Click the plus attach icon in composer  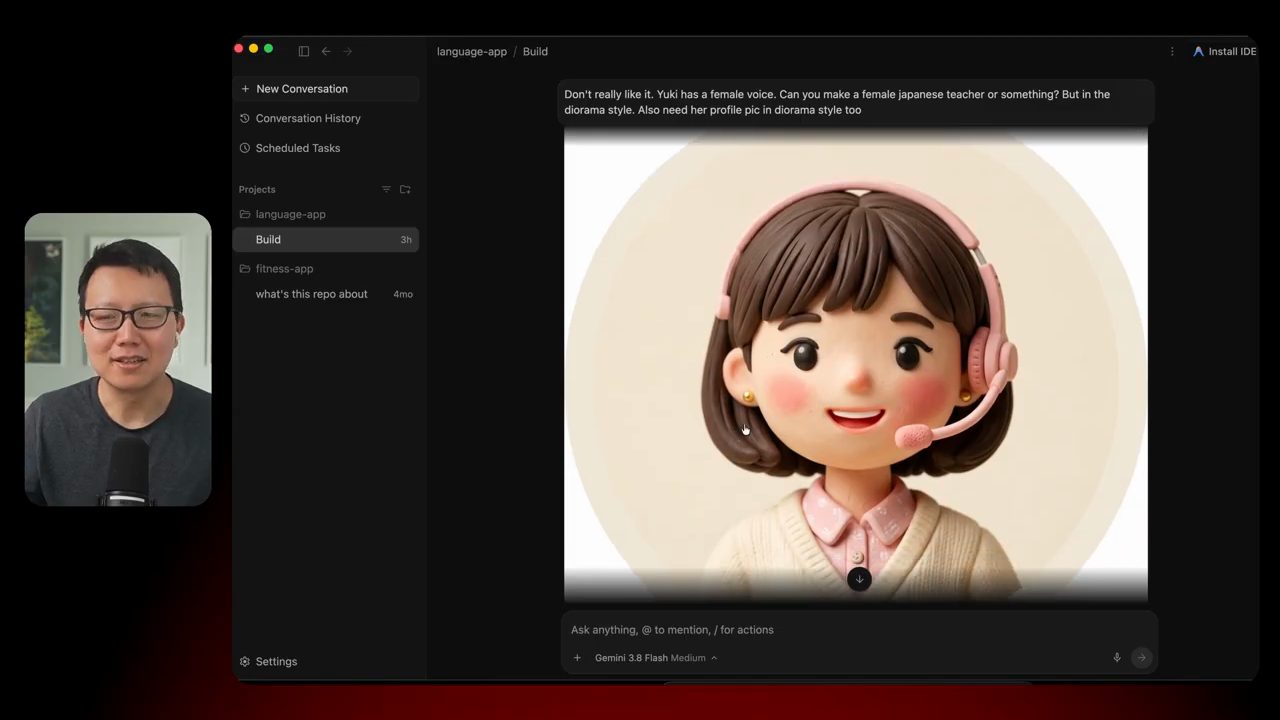click(x=577, y=657)
